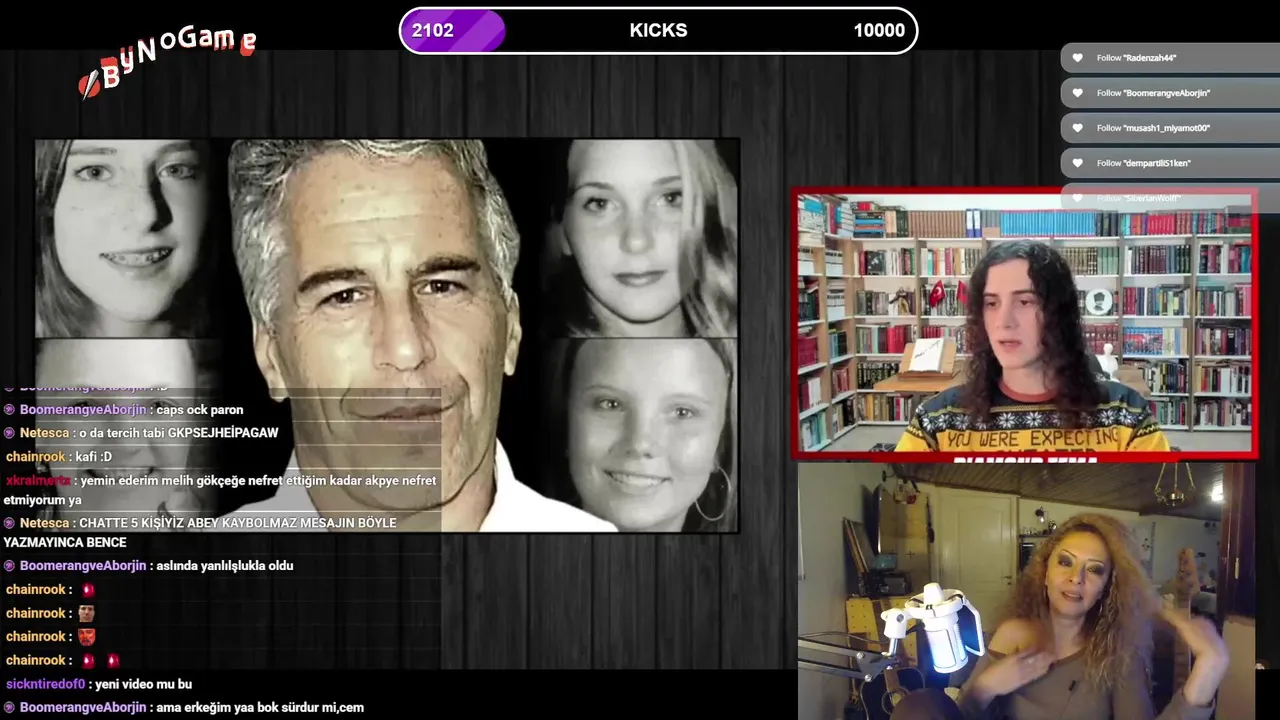
Task: Click the KICKS goal progress bar
Action: click(x=658, y=30)
